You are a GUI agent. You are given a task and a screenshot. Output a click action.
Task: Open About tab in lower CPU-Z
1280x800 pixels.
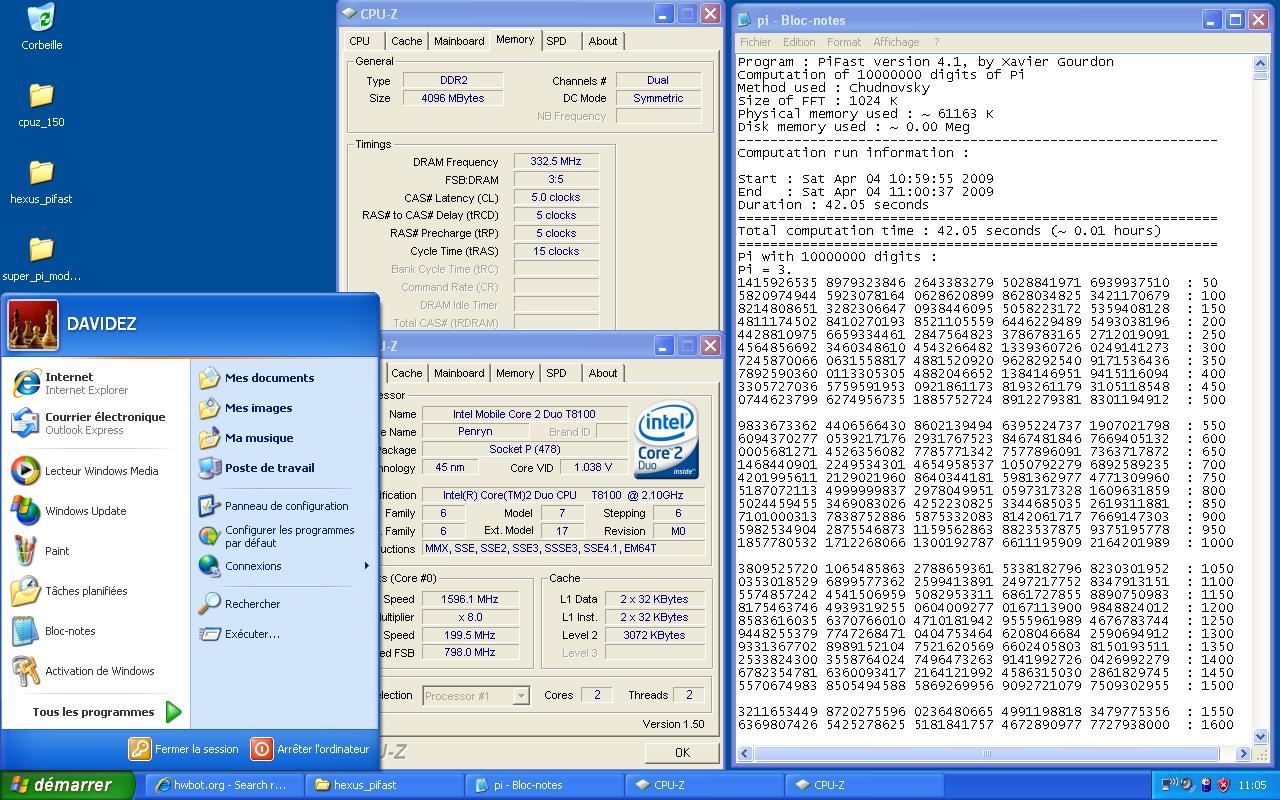[x=603, y=373]
